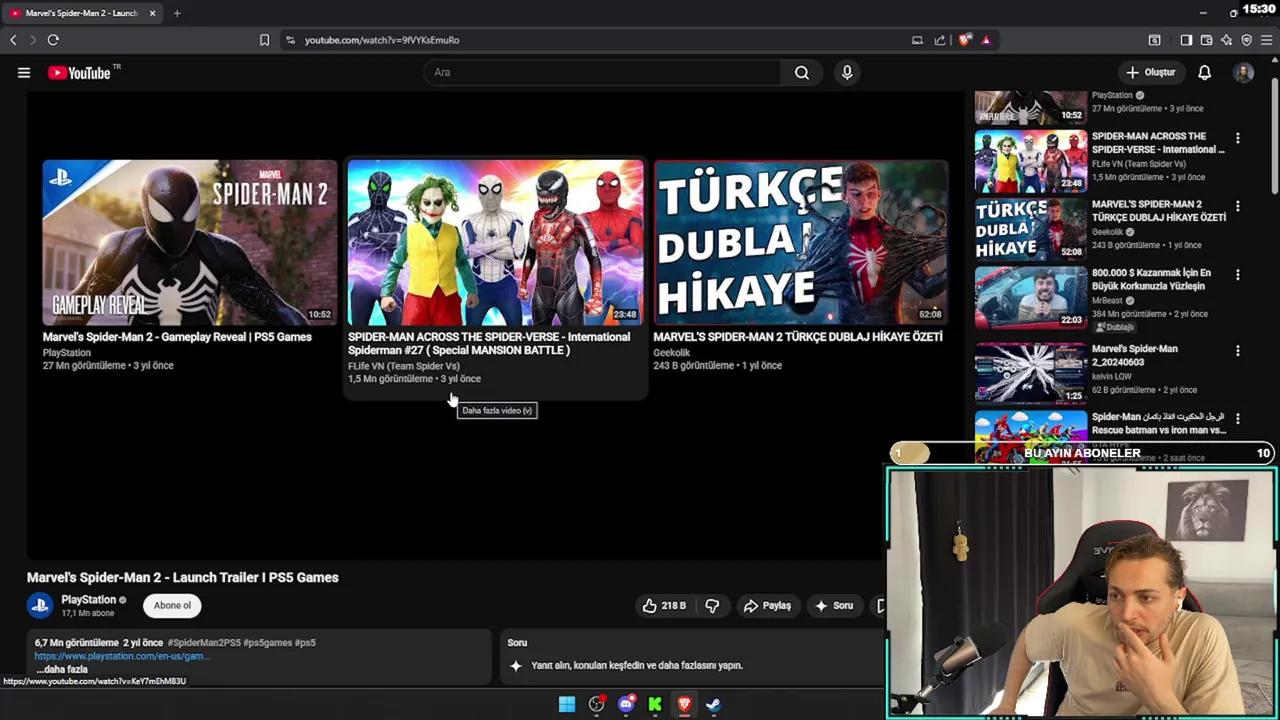This screenshot has width=1280, height=720.
Task: Open OBS from the taskbar
Action: (597, 704)
